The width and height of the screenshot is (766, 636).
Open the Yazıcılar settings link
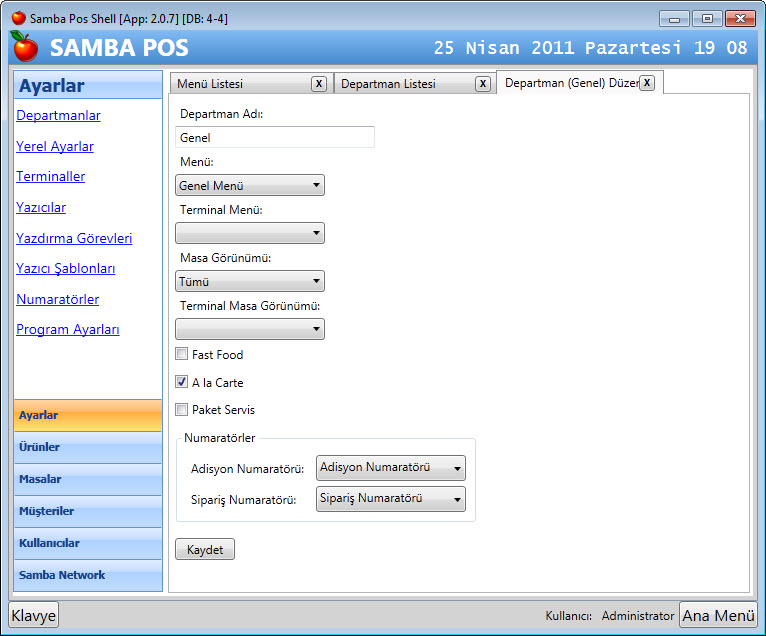41,208
